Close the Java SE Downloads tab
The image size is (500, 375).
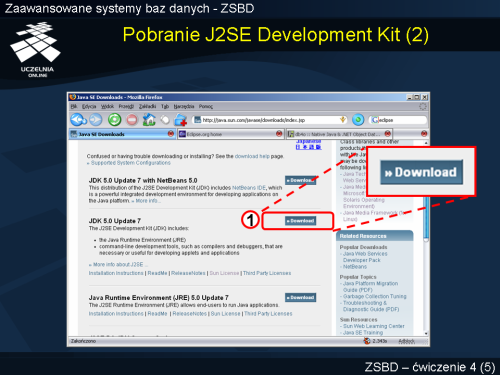coord(171,134)
